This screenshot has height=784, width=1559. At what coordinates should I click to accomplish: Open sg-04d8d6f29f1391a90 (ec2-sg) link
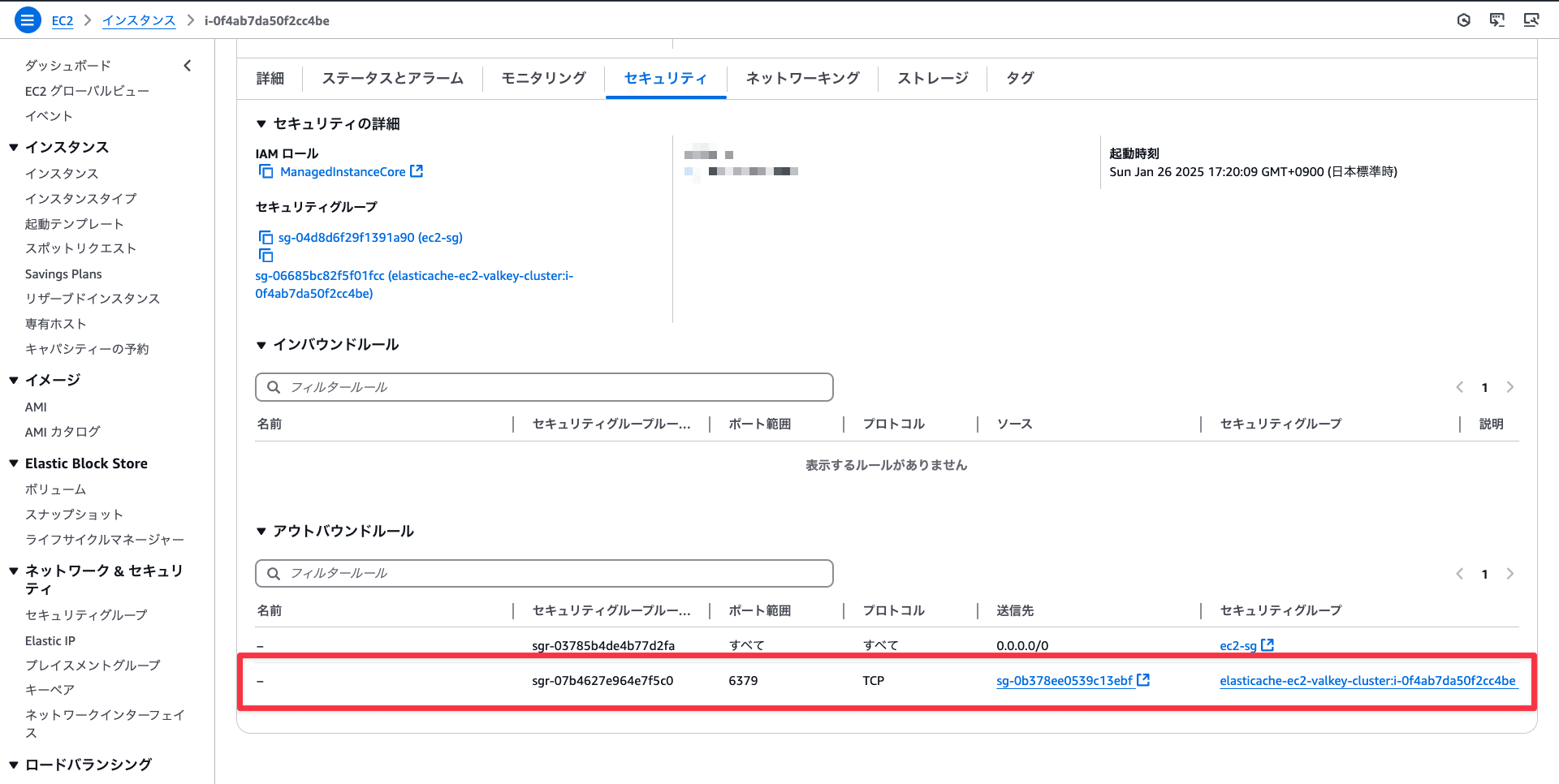click(x=370, y=237)
